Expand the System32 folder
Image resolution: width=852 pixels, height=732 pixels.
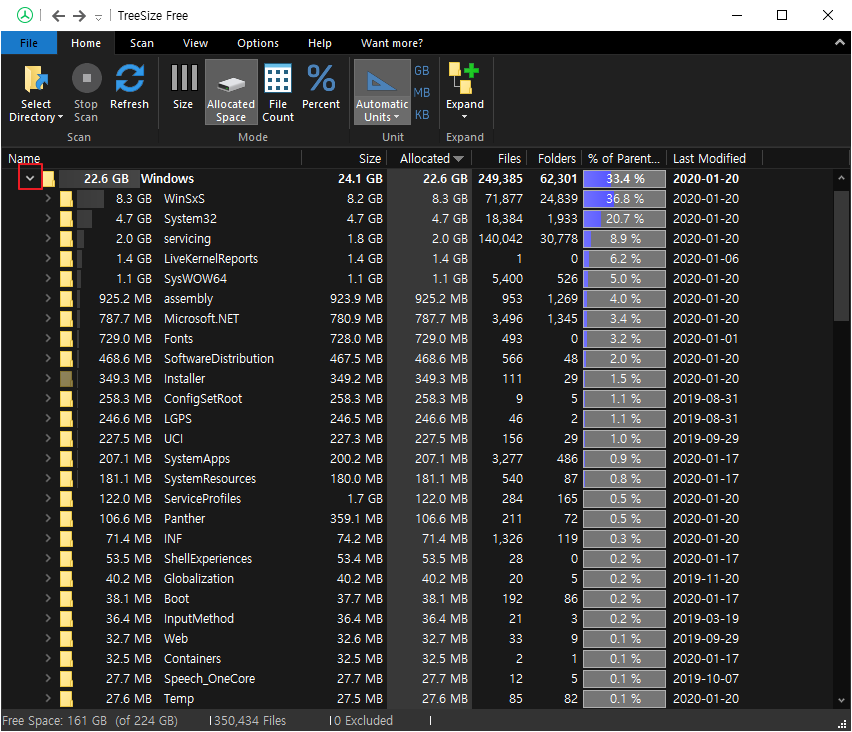48,218
